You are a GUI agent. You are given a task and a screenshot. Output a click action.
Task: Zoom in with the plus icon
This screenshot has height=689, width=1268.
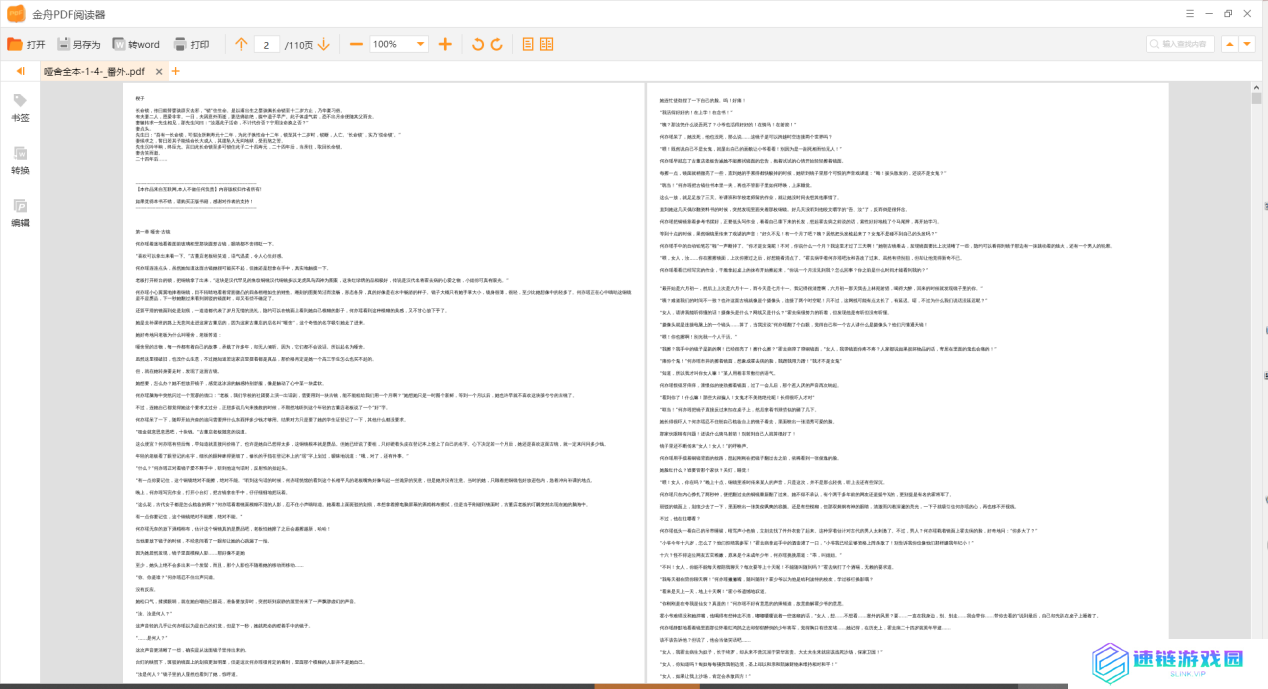[445, 44]
